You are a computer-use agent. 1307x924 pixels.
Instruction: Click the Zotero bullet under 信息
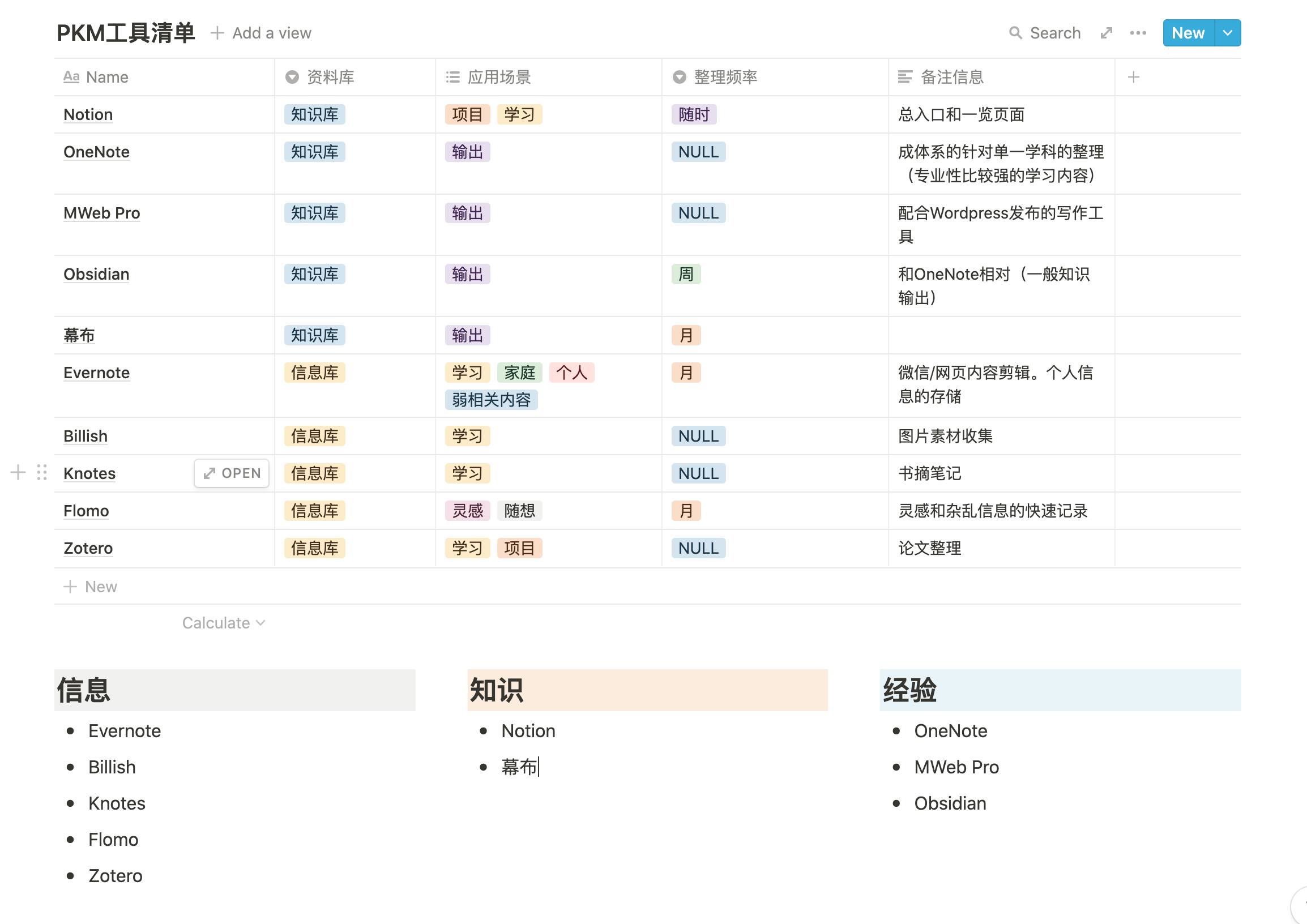(116, 876)
